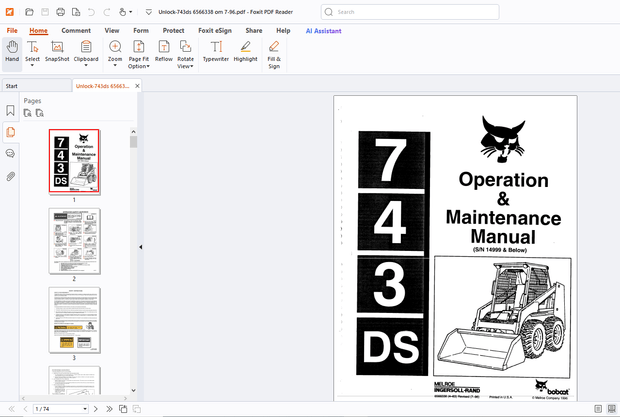Open the File menu
This screenshot has height=417, width=620.
12,30
